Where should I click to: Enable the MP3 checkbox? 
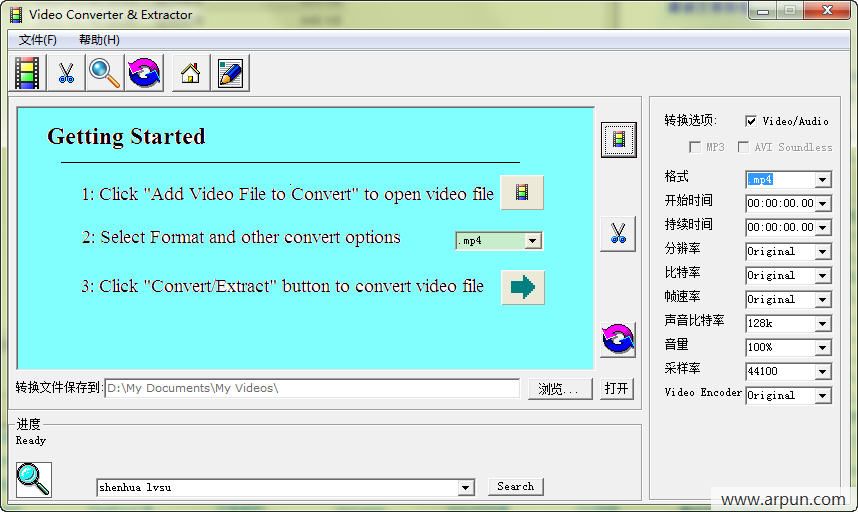(x=695, y=147)
